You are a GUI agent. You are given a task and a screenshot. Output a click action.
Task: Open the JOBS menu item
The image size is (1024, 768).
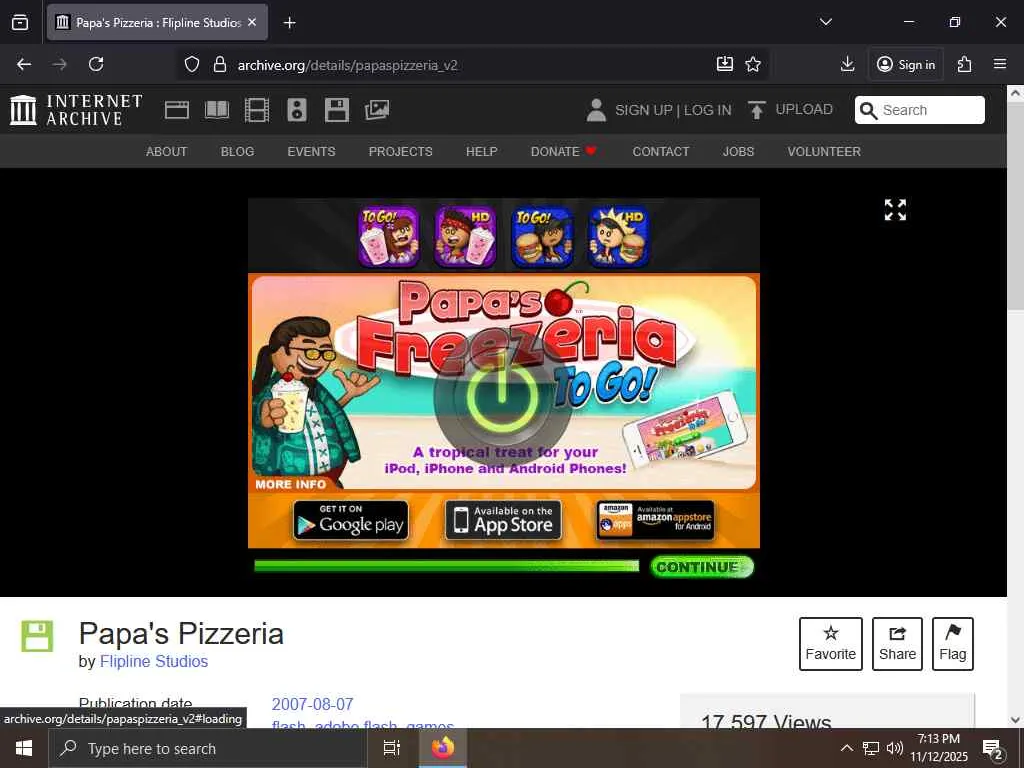[738, 152]
